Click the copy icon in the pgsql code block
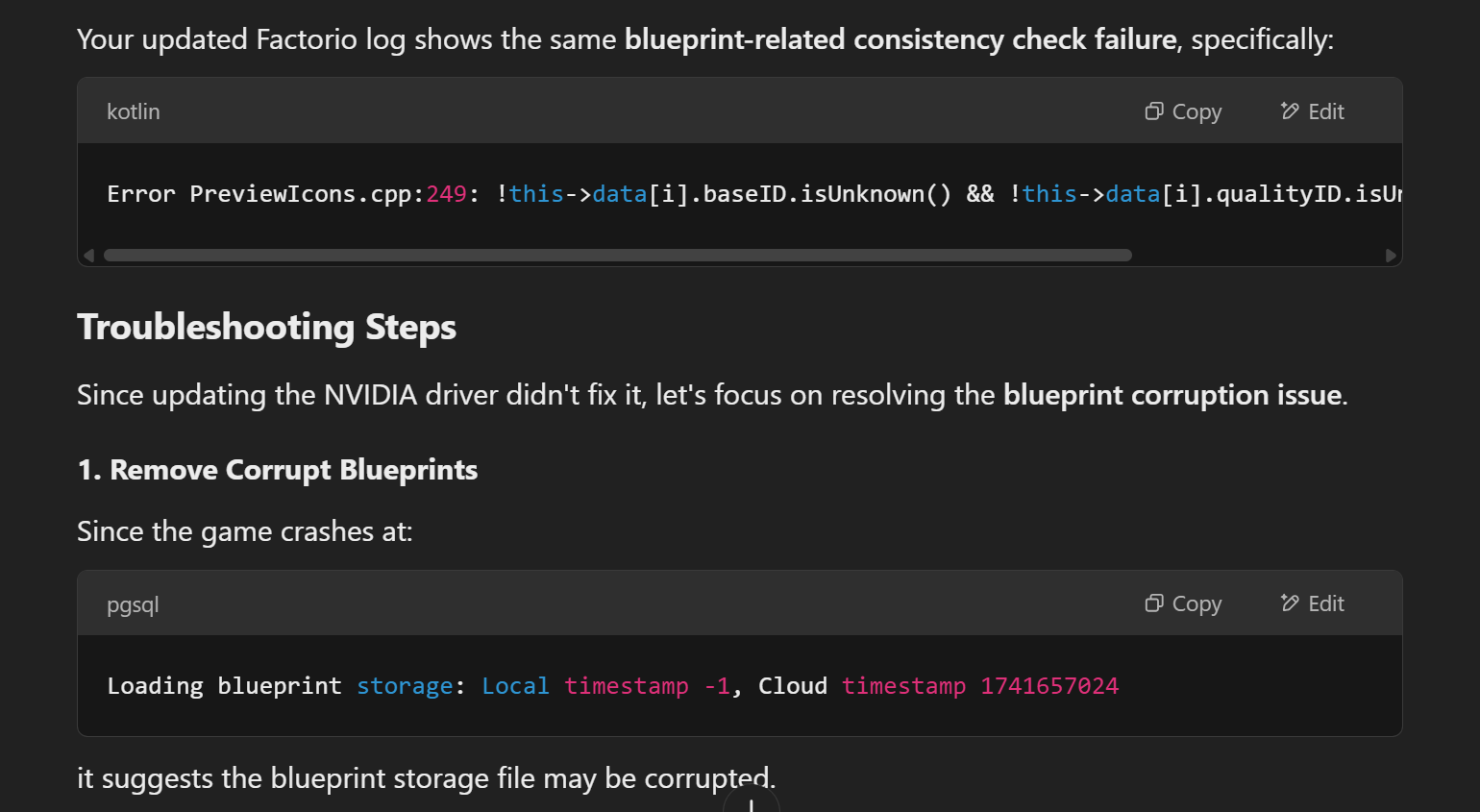 point(1153,603)
